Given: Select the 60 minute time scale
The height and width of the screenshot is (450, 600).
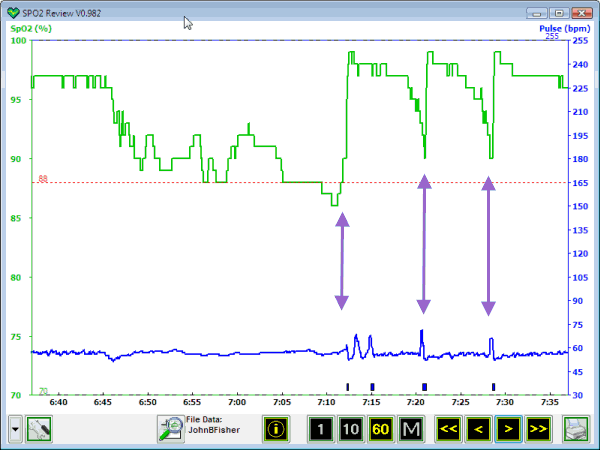Looking at the screenshot, I should pyautogui.click(x=380, y=429).
